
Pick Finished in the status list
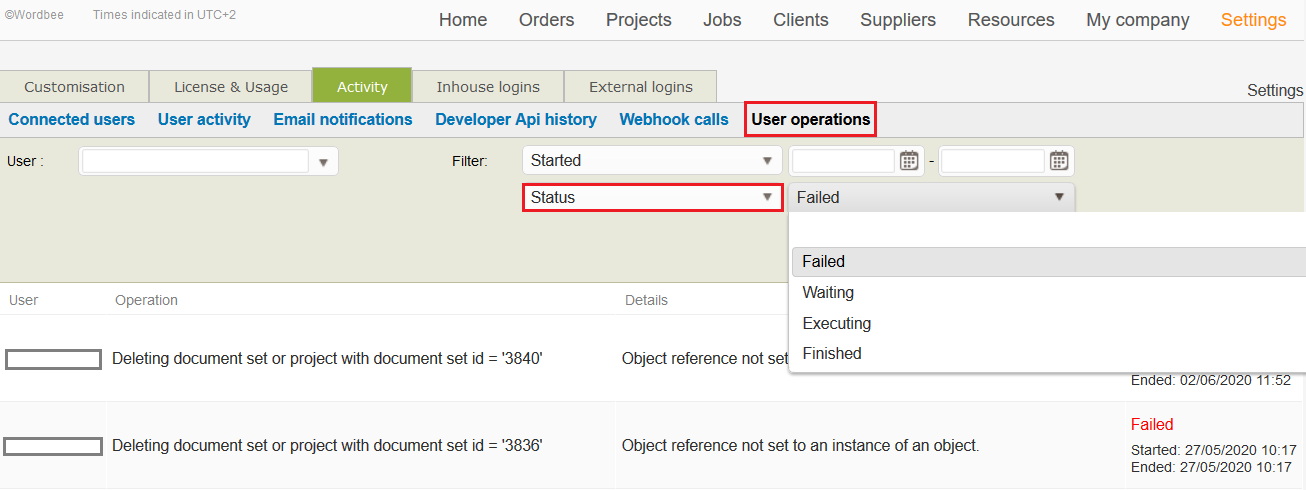click(831, 354)
